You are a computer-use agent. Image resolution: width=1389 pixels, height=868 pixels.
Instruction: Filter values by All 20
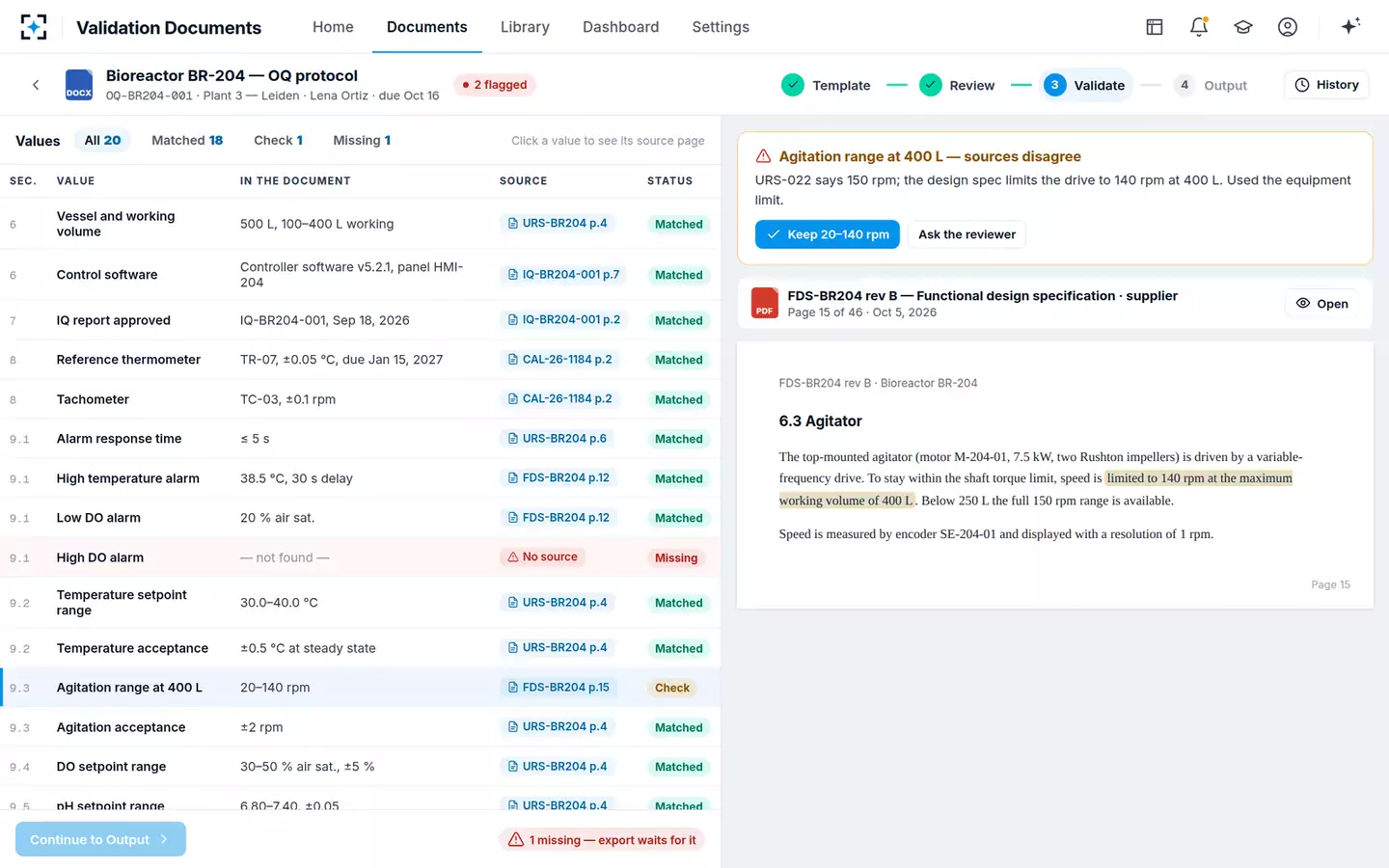click(102, 140)
